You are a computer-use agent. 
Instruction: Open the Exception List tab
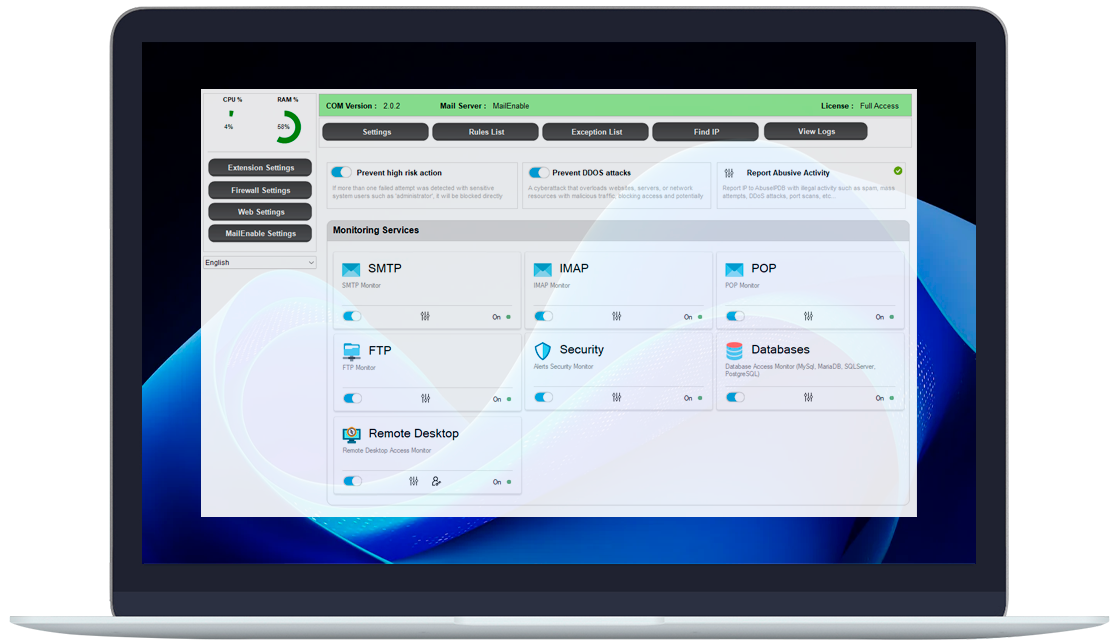tap(596, 132)
